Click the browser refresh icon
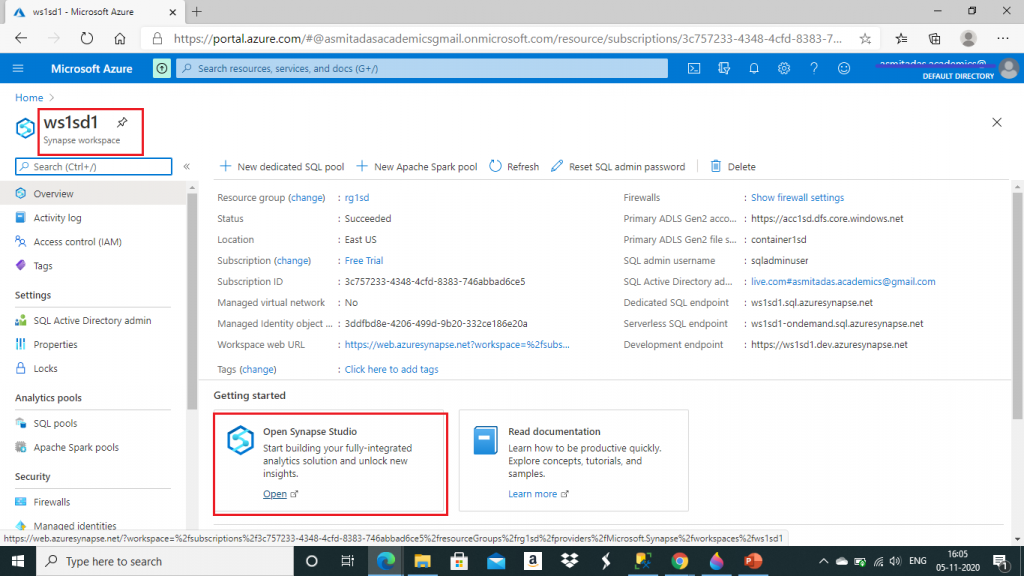The height and width of the screenshot is (576, 1024). [87, 39]
